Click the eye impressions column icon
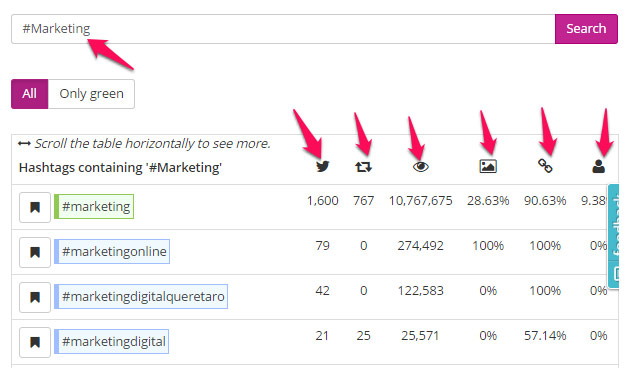This screenshot has height=377, width=632. (x=420, y=167)
